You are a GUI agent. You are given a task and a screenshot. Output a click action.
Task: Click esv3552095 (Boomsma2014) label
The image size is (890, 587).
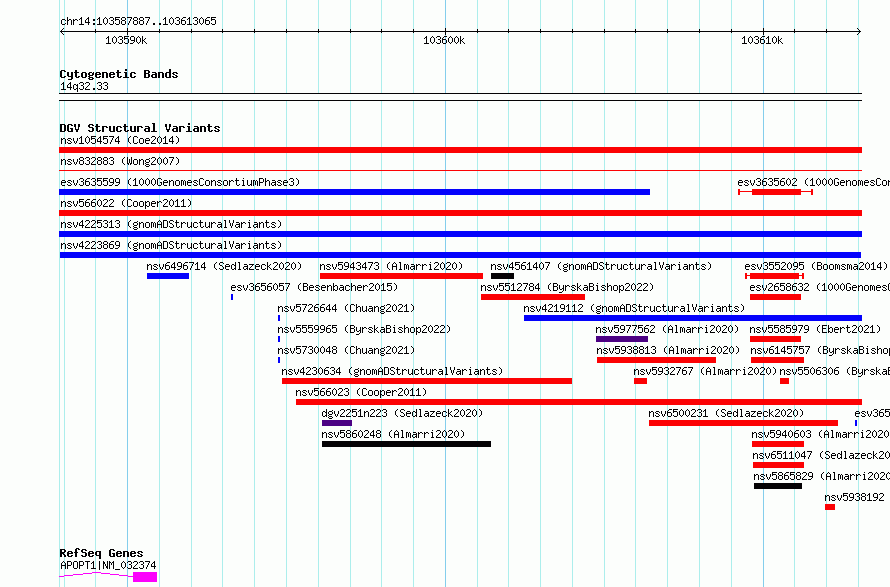click(816, 266)
